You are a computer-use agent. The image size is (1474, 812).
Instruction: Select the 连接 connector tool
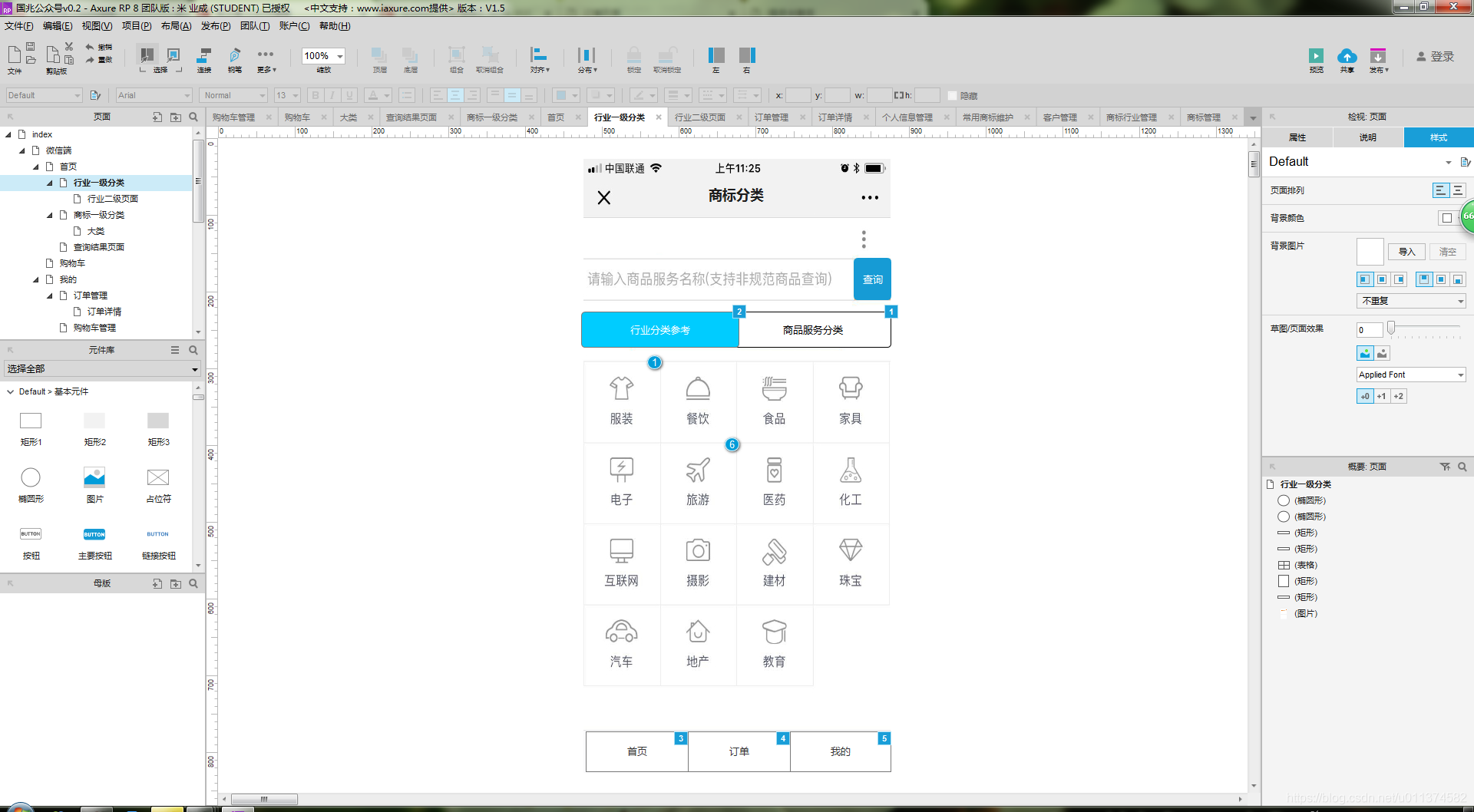click(204, 60)
